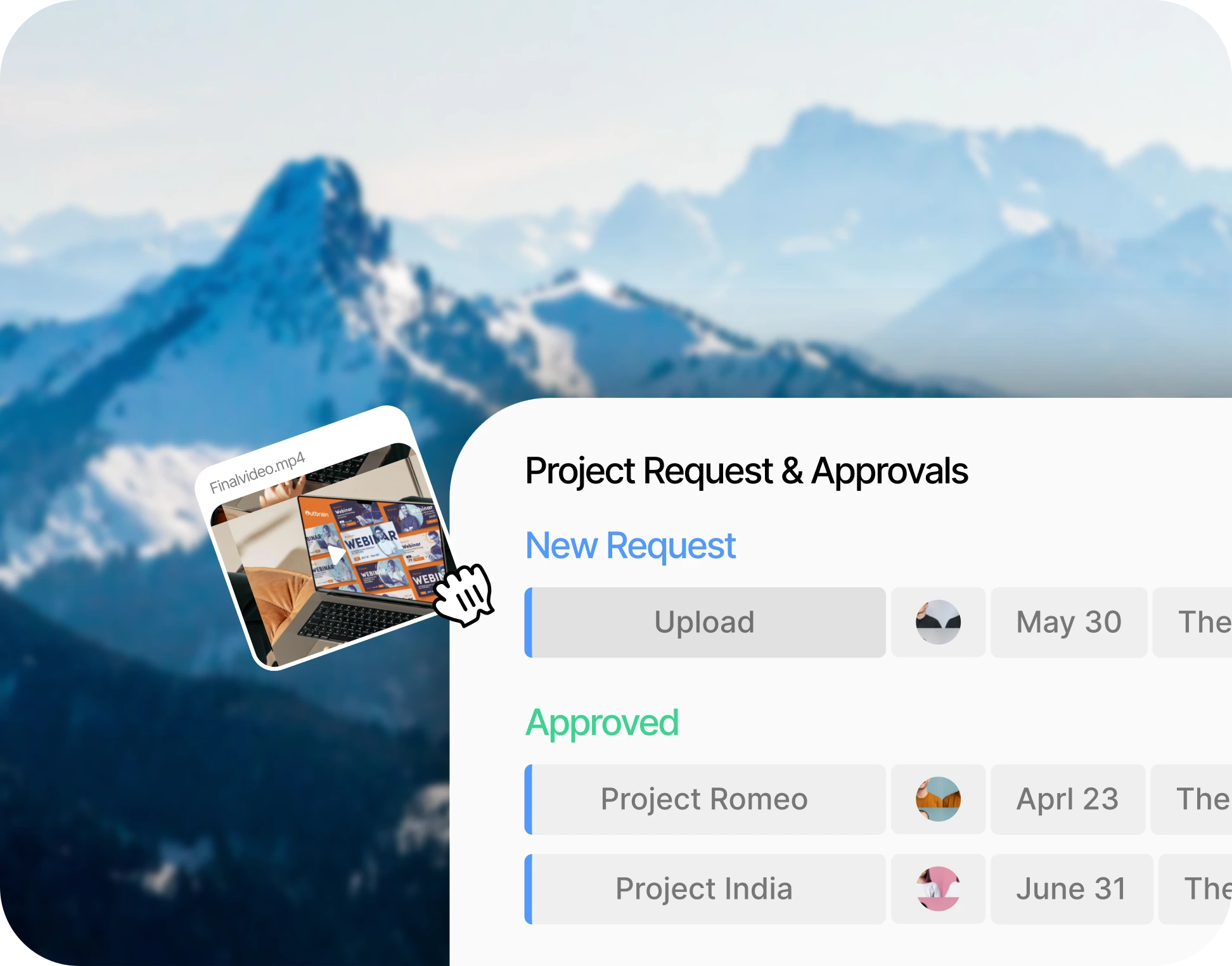Click the truncated cell next to June 31

coord(1195,889)
